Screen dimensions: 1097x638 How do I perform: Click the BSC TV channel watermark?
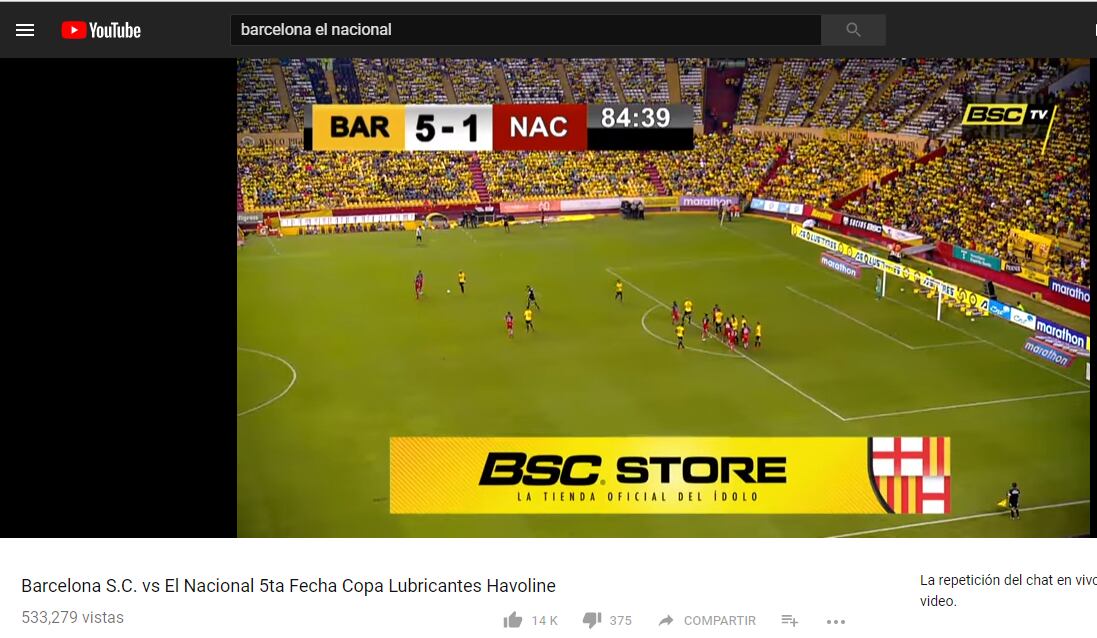click(x=1008, y=115)
